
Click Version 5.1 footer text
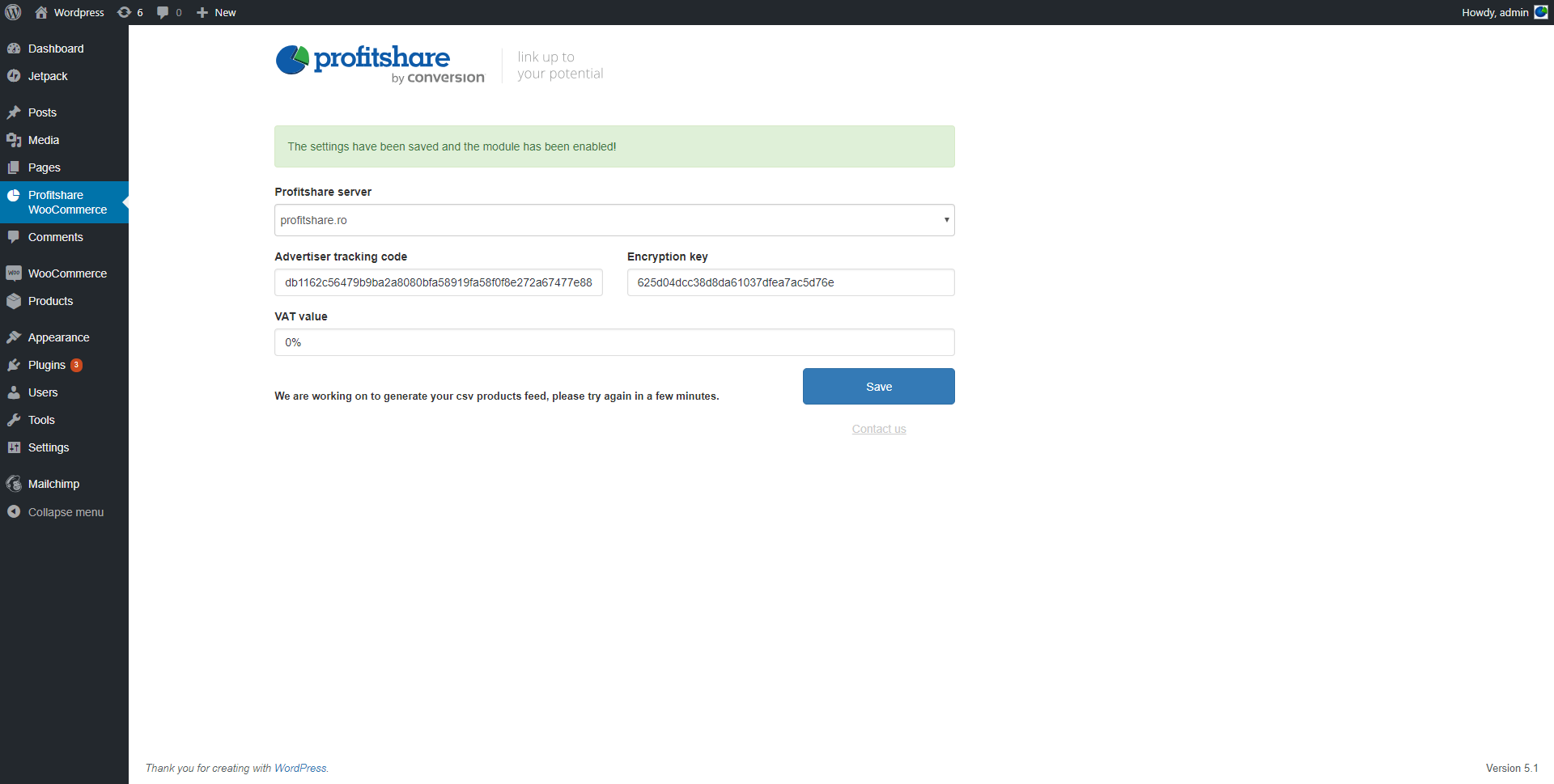[1512, 768]
